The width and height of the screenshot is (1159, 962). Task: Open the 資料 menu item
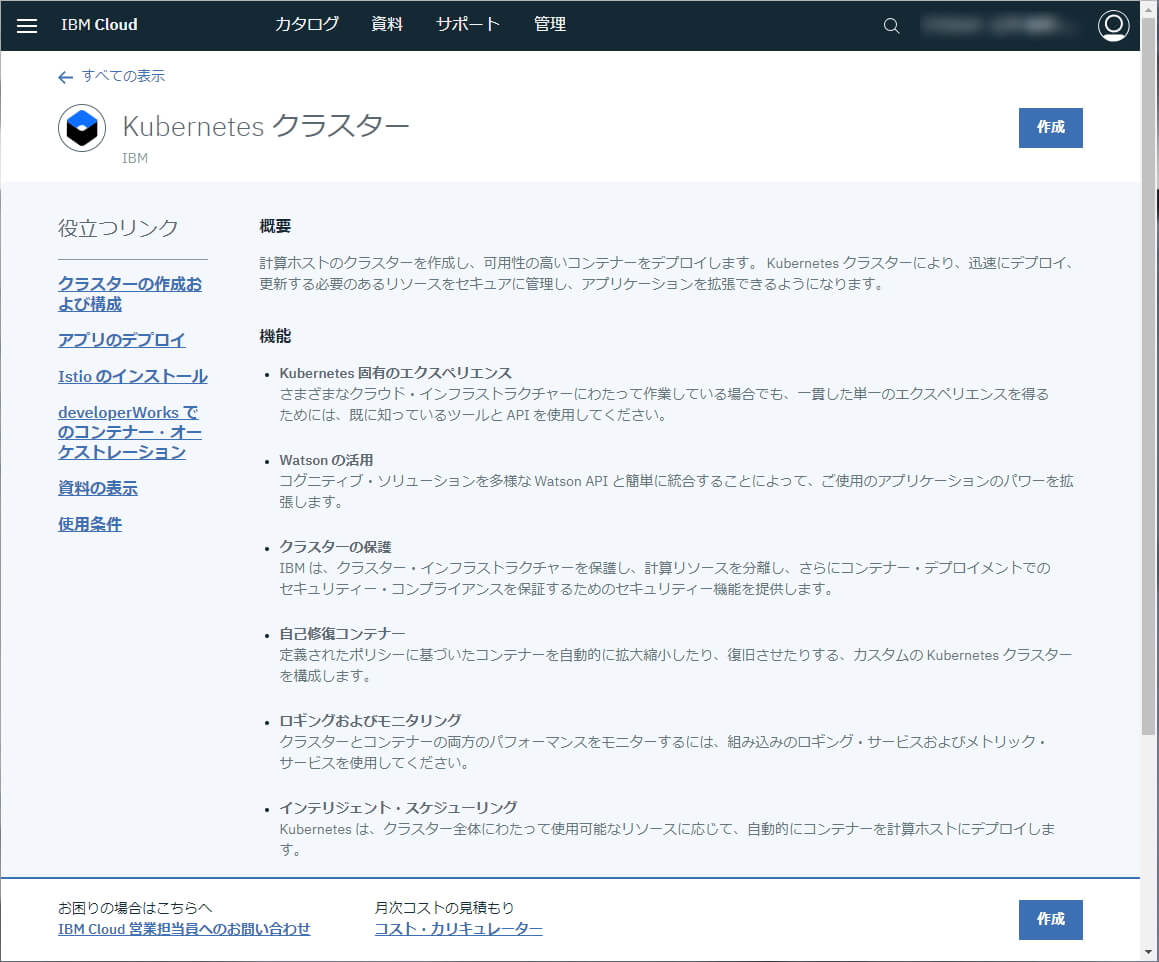point(387,24)
